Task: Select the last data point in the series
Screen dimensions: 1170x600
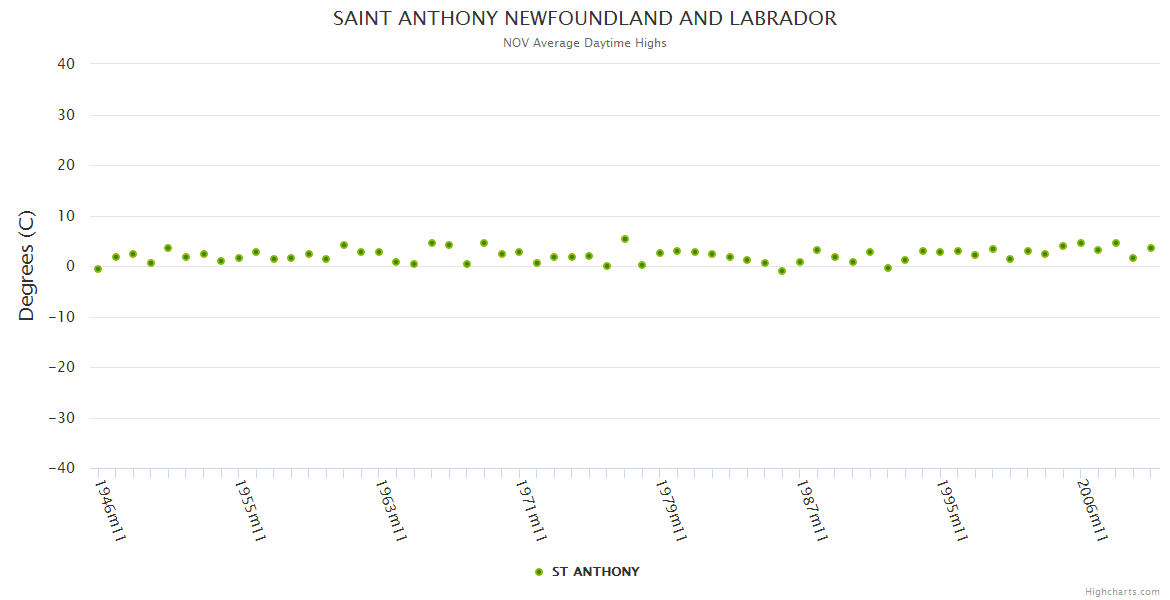Action: [1151, 248]
